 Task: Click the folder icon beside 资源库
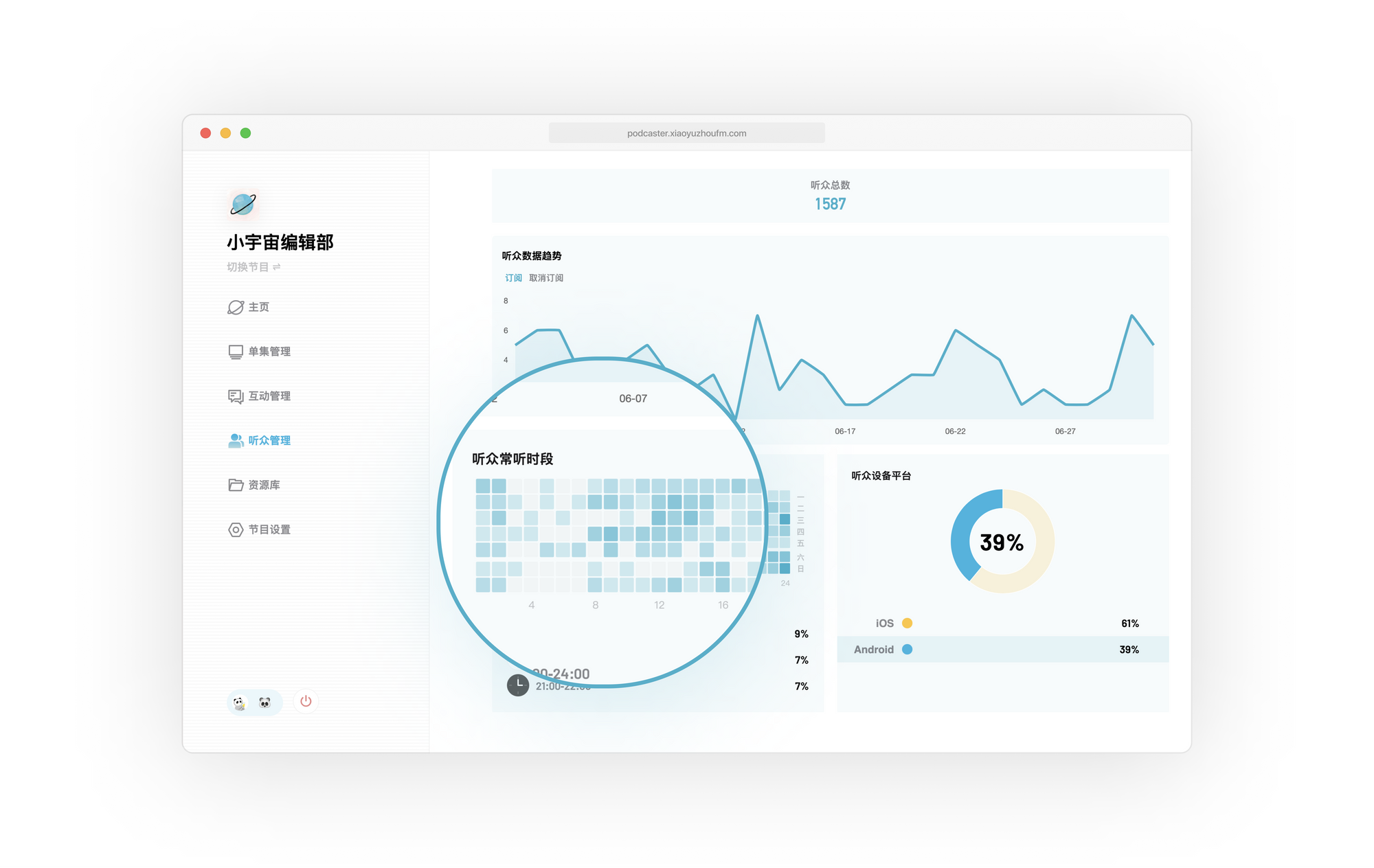tap(236, 485)
